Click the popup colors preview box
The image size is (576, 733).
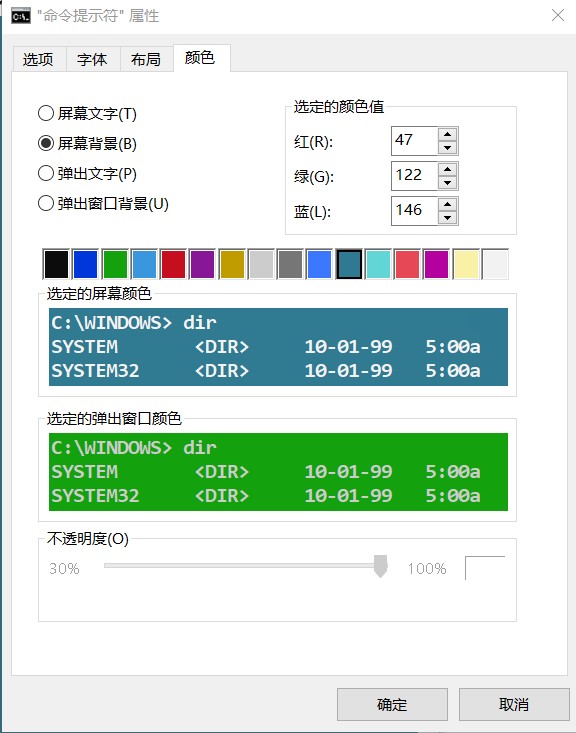click(278, 472)
